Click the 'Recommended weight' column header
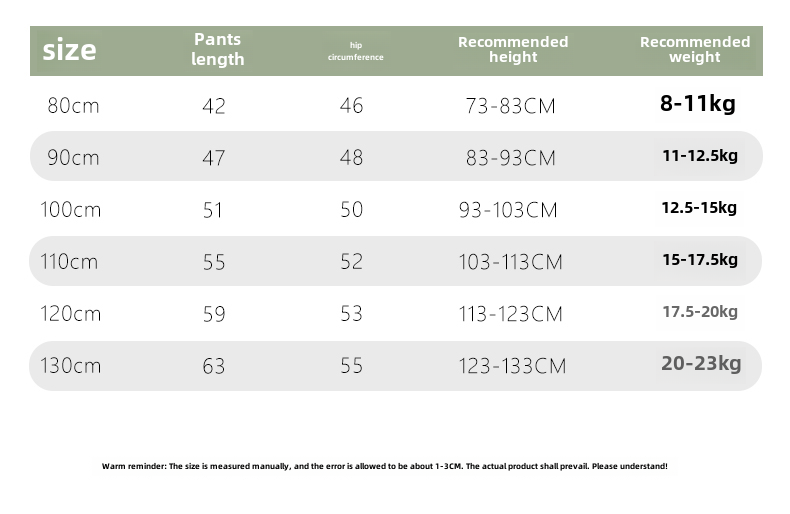The height and width of the screenshot is (514, 790). point(694,50)
